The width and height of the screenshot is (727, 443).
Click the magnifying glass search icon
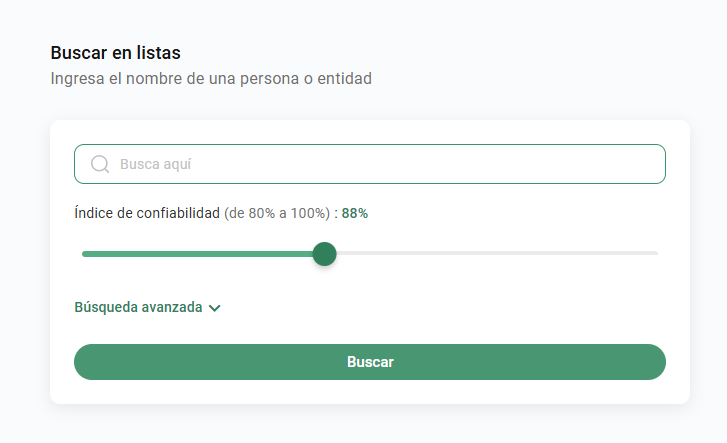pos(100,164)
